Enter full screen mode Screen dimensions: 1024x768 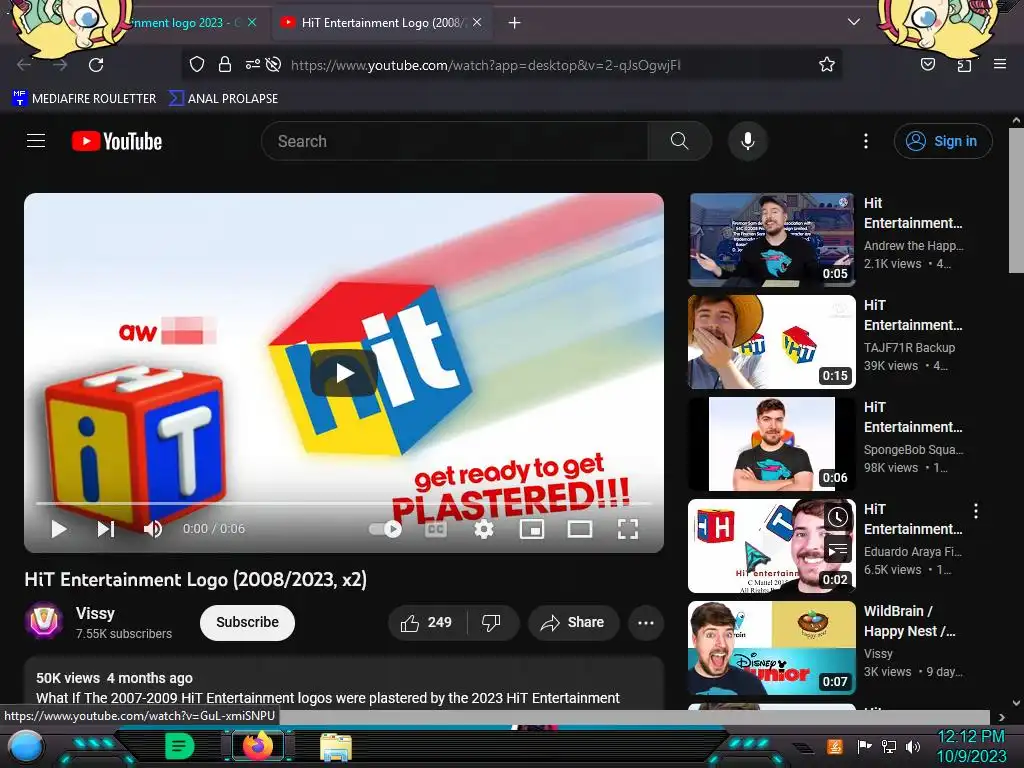tap(628, 528)
